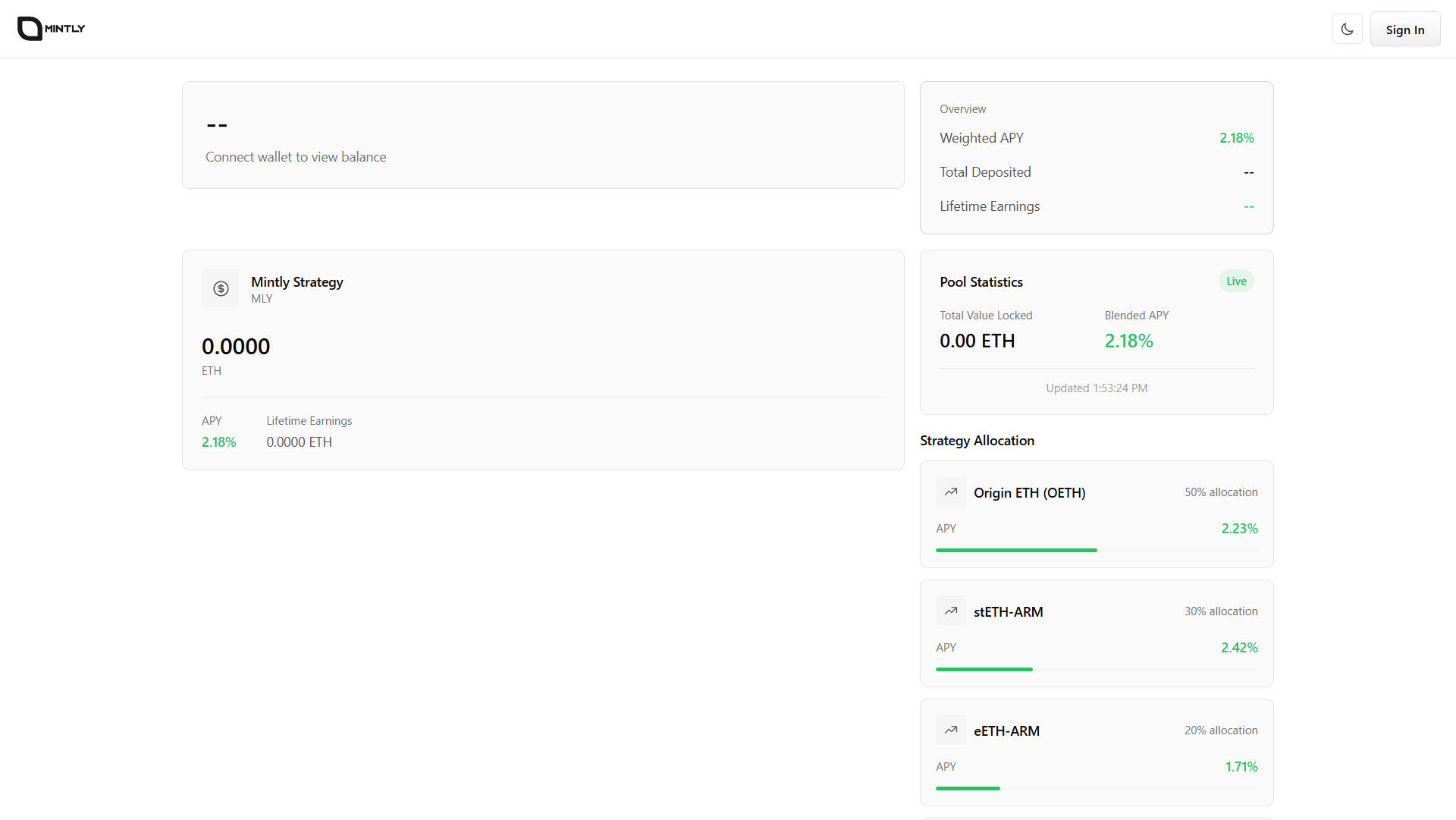Click the Overview heading
This screenshot has width=1456, height=820.
(x=962, y=109)
